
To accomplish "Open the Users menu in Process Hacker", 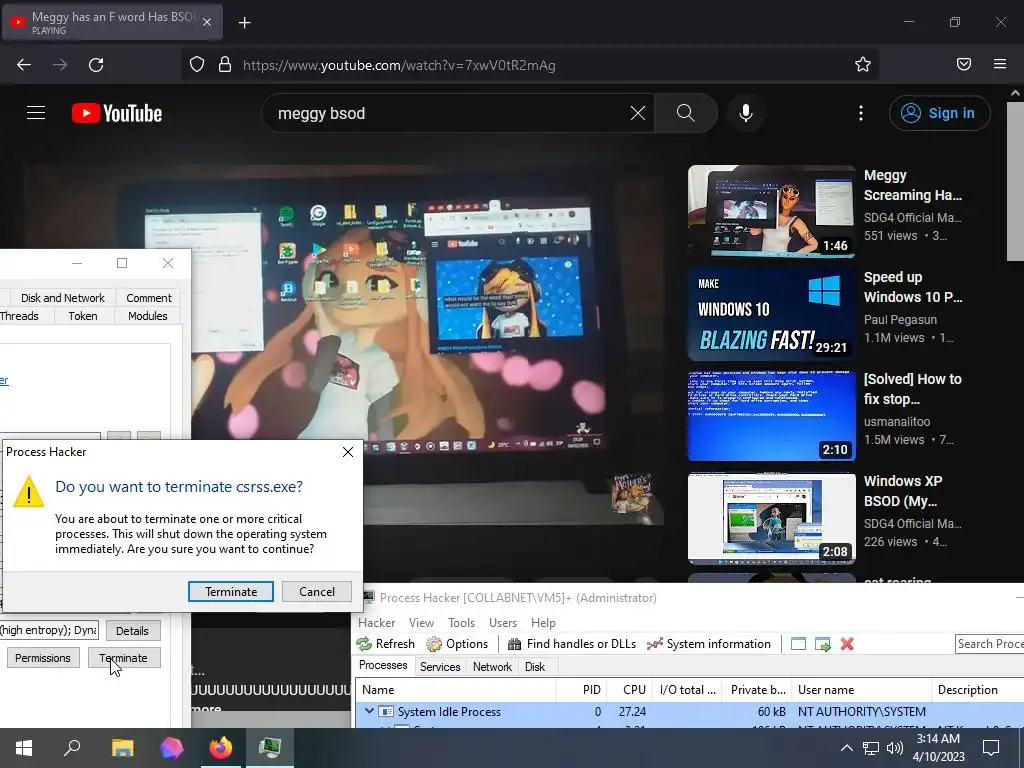I will pyautogui.click(x=503, y=623).
